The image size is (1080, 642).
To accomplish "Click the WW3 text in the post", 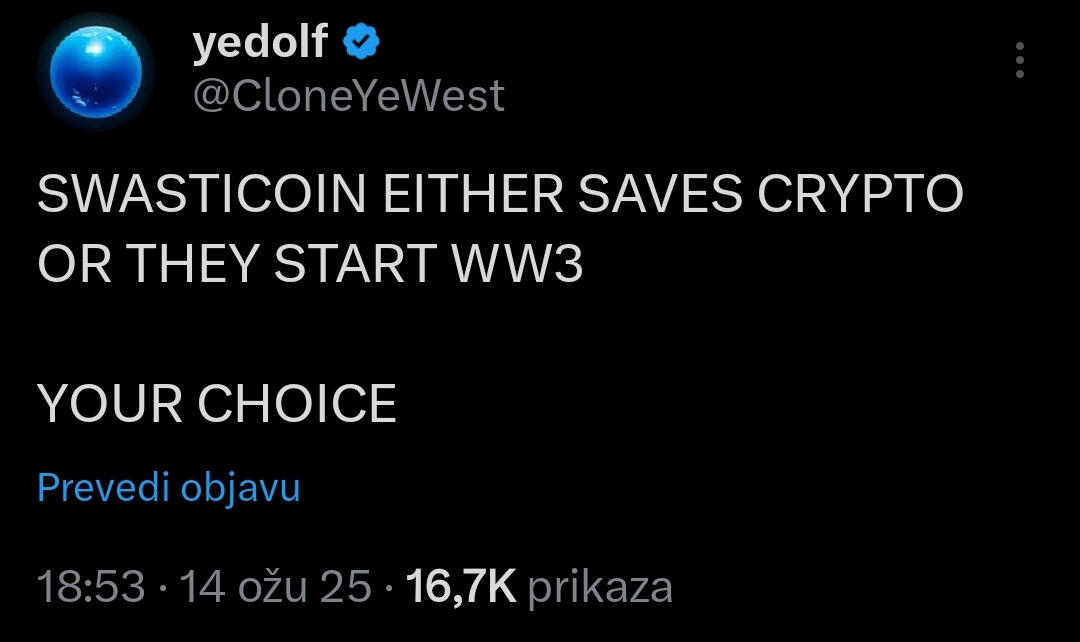I will pyautogui.click(x=517, y=264).
